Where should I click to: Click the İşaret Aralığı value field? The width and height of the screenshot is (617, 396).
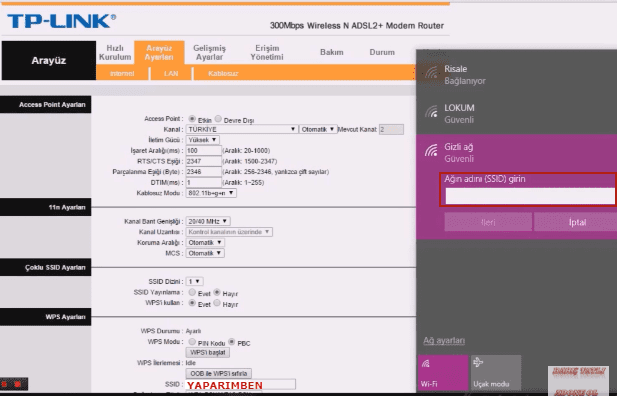click(203, 150)
